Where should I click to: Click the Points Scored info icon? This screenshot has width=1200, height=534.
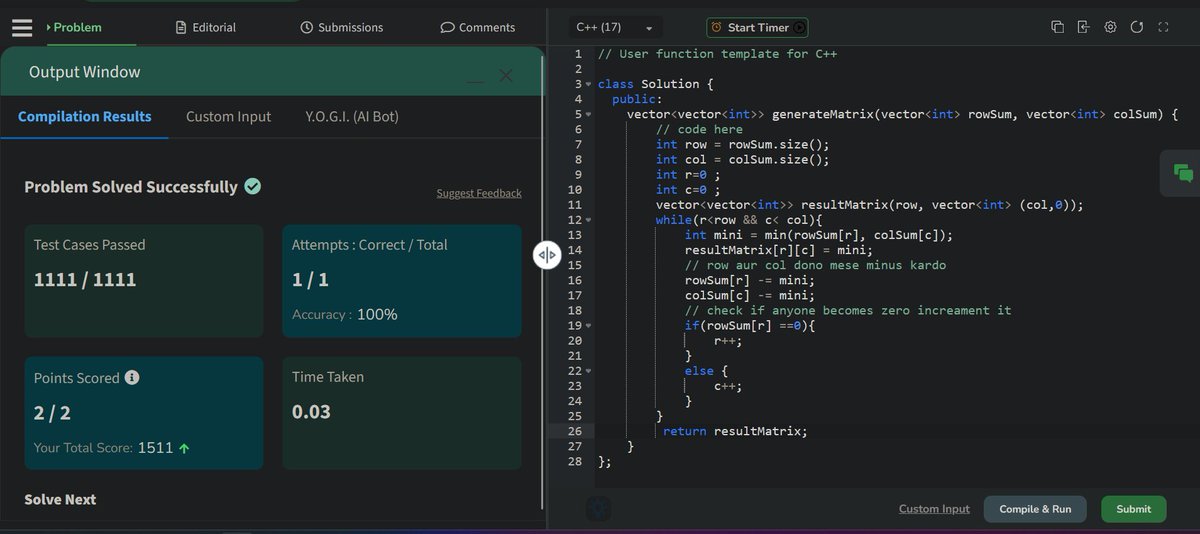pos(132,378)
